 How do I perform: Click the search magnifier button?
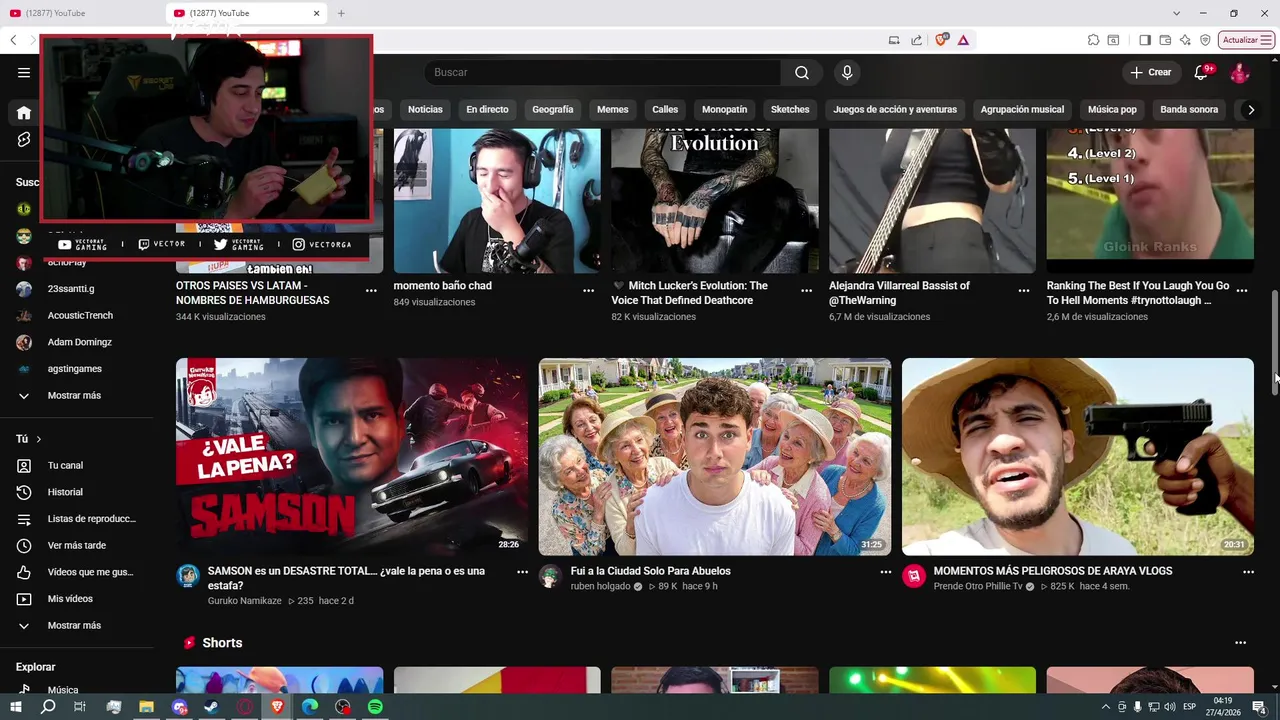[802, 72]
